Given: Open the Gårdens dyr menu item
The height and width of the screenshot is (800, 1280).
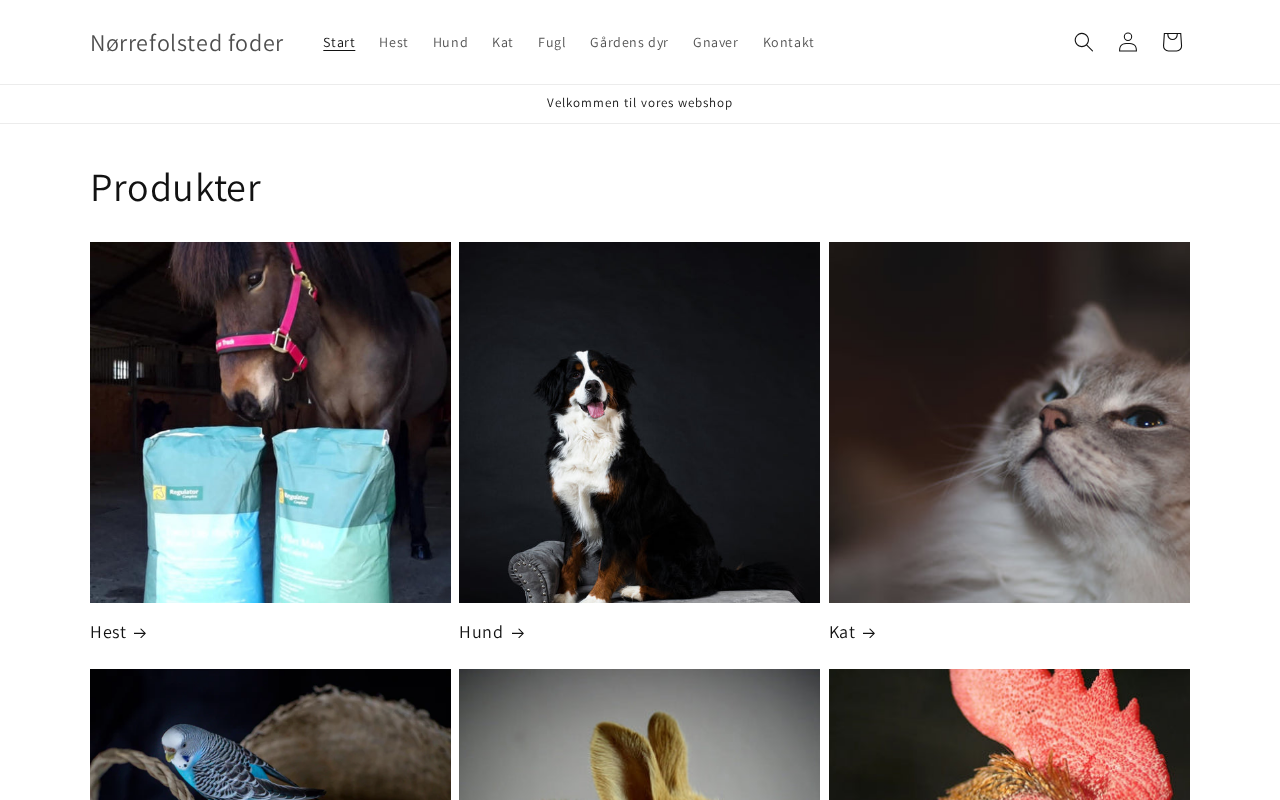Looking at the screenshot, I should (629, 42).
